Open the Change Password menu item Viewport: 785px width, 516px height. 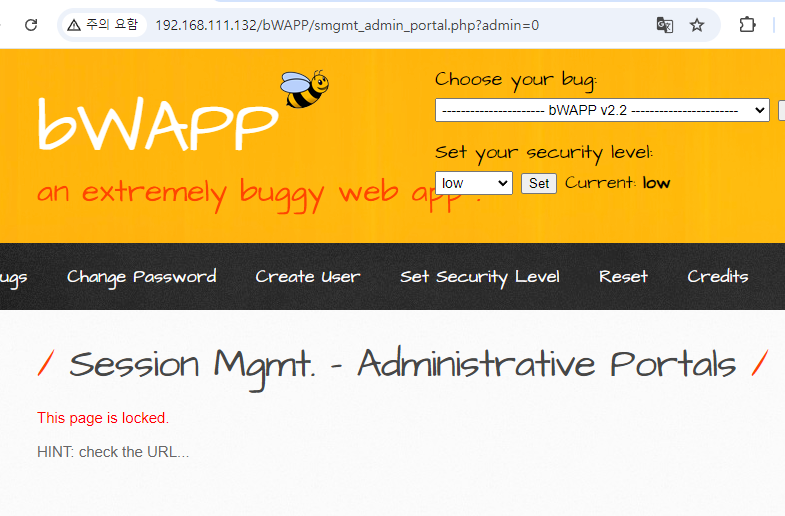click(x=142, y=277)
